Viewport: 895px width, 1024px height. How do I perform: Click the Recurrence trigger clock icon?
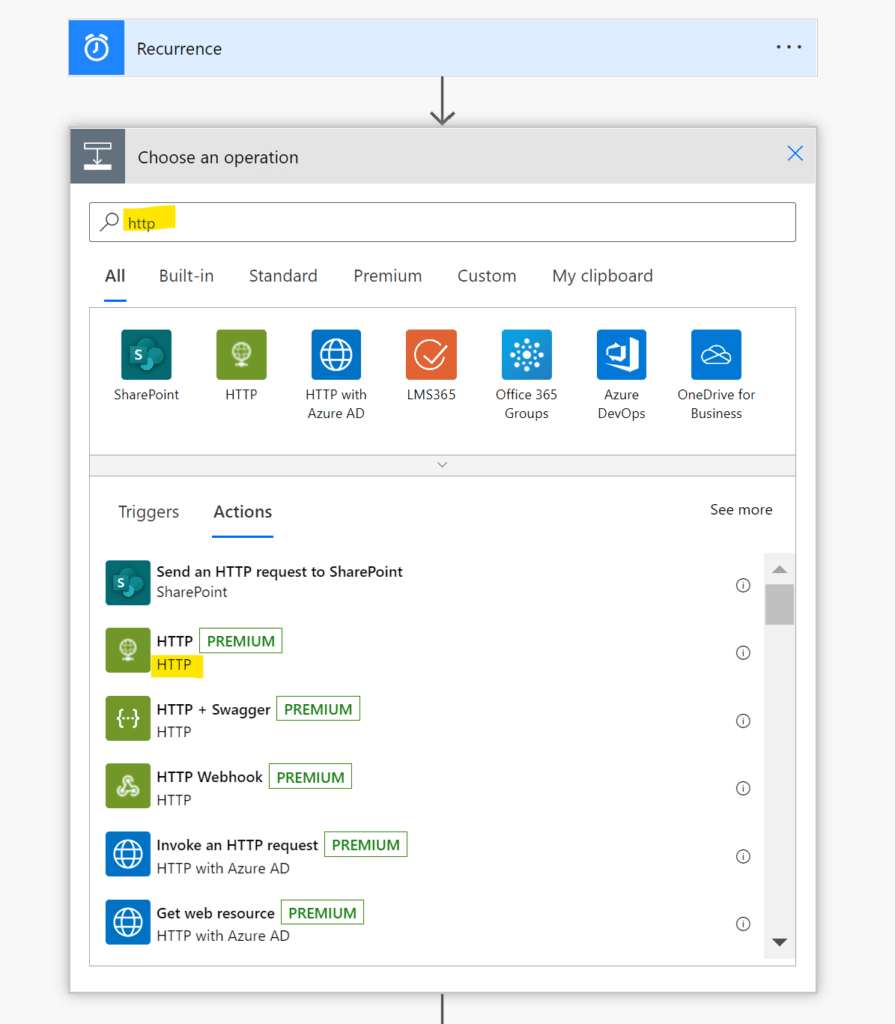coord(96,48)
